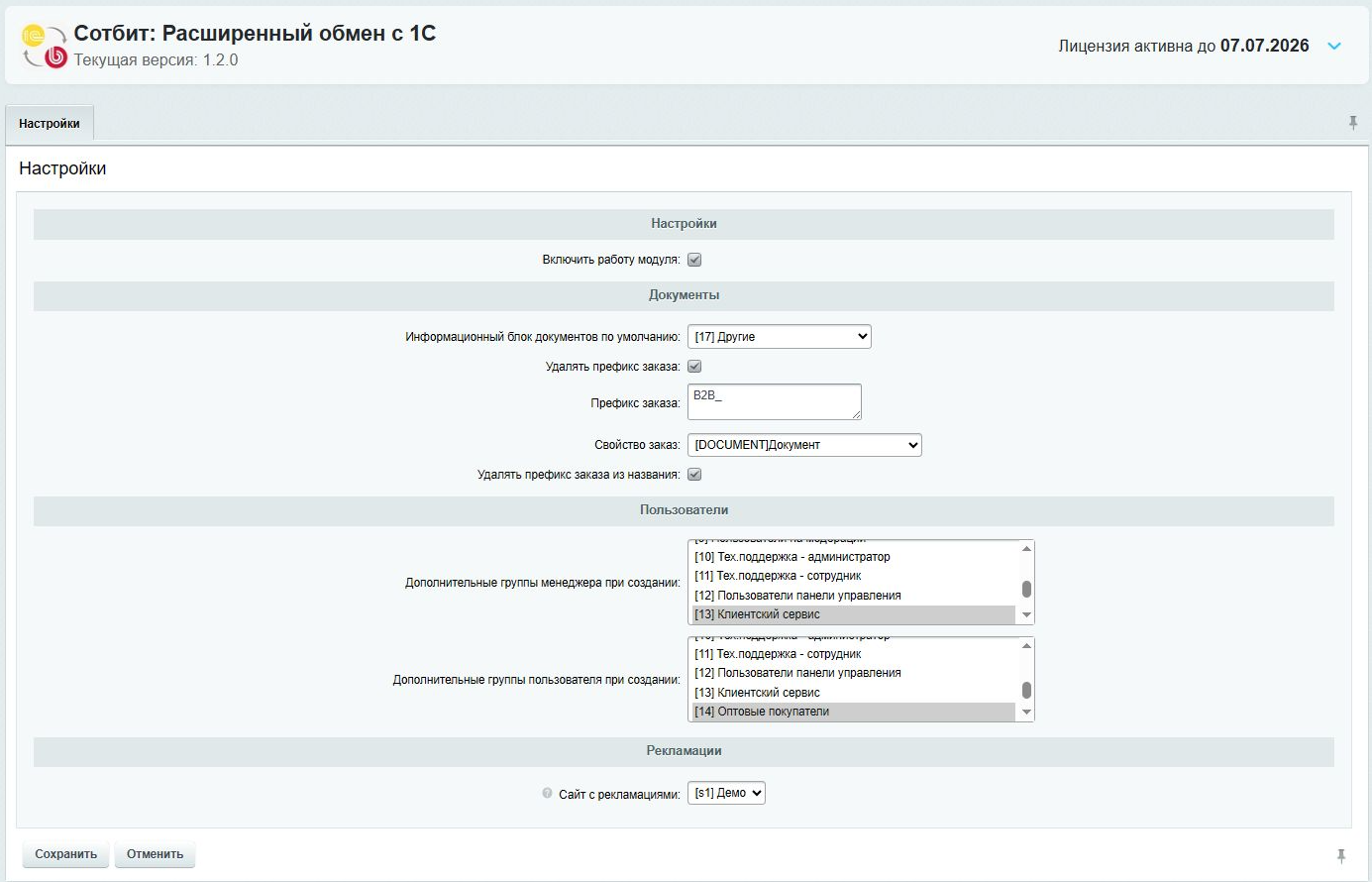The width and height of the screenshot is (1372, 882).
Task: Toggle 'Удалять префикс заказа из названия' checkbox
Action: pyautogui.click(x=694, y=475)
